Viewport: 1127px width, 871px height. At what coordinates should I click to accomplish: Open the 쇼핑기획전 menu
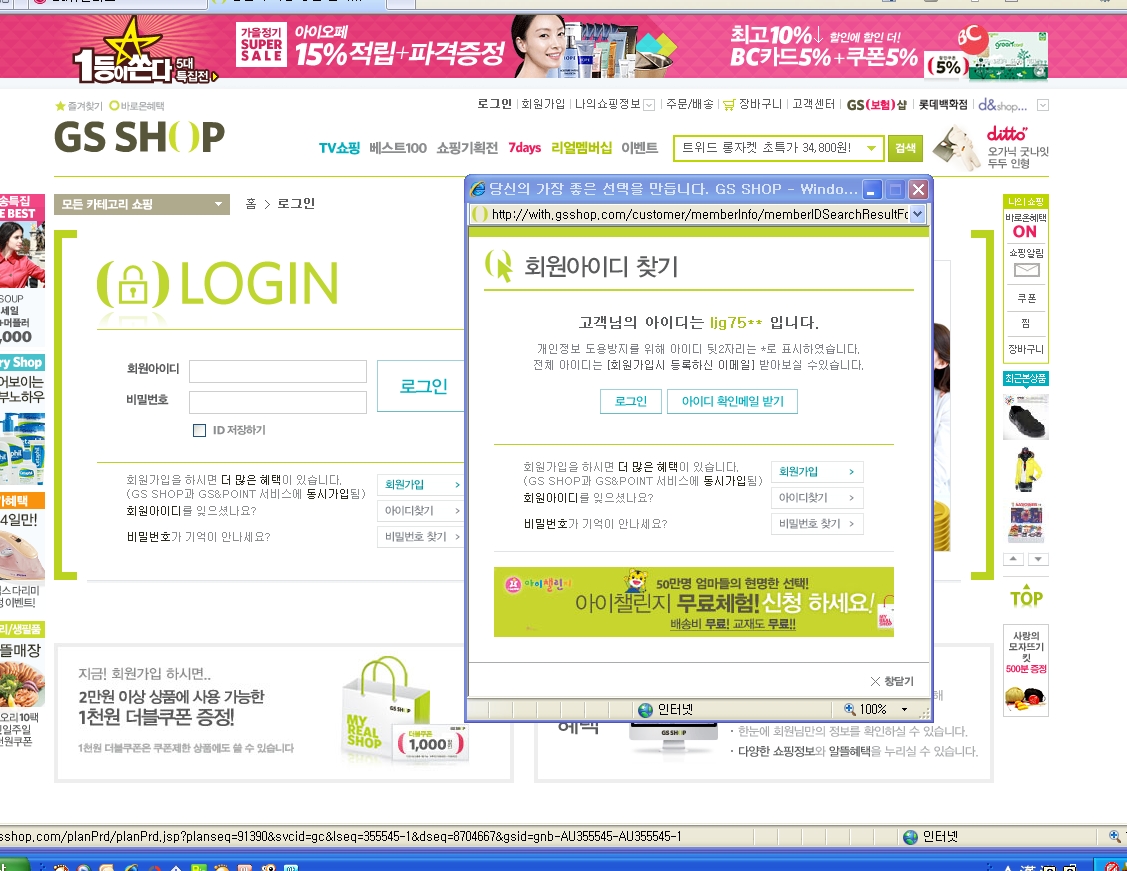pos(467,148)
